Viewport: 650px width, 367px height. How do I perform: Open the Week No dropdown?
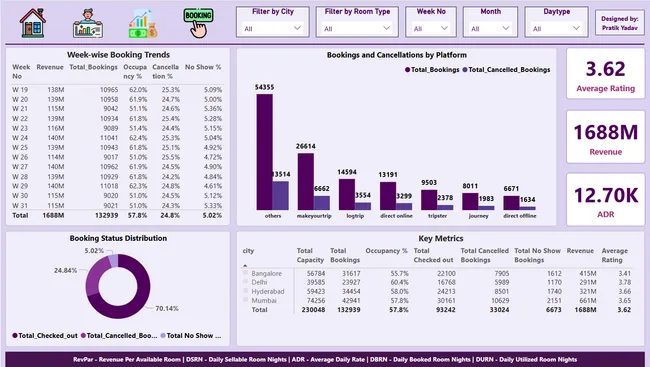pos(431,28)
